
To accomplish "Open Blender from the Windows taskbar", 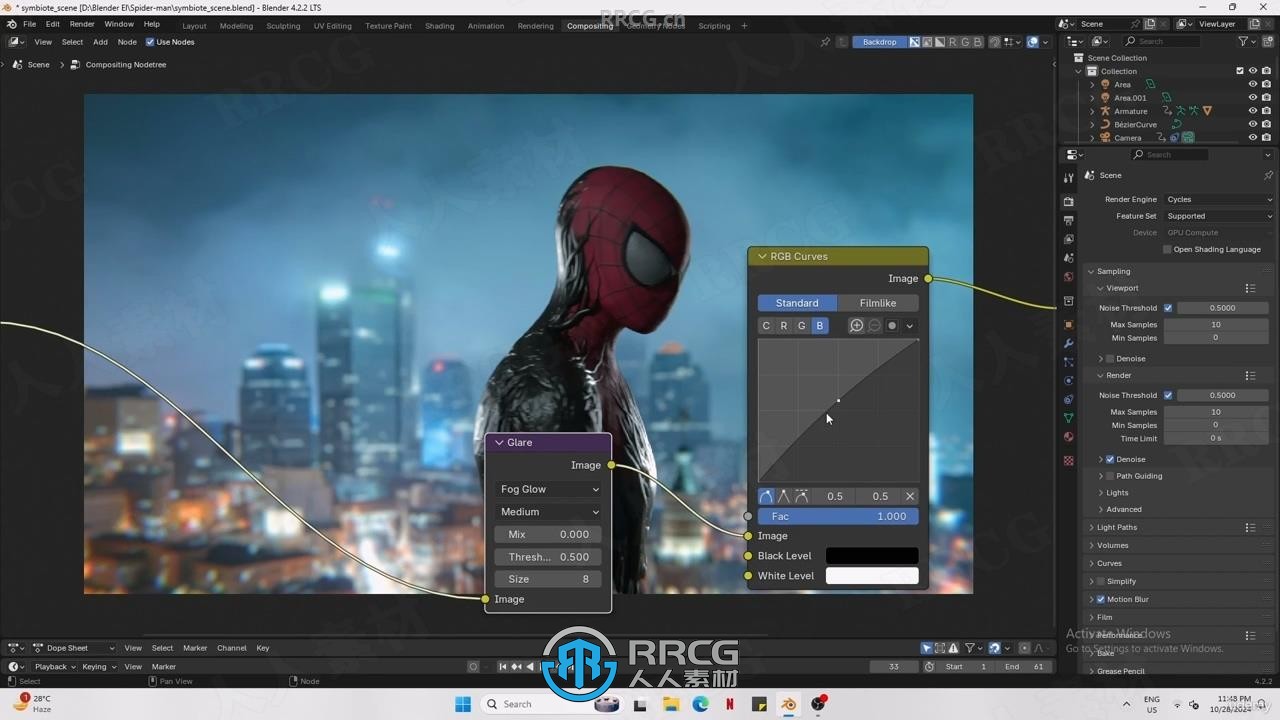I will point(789,704).
